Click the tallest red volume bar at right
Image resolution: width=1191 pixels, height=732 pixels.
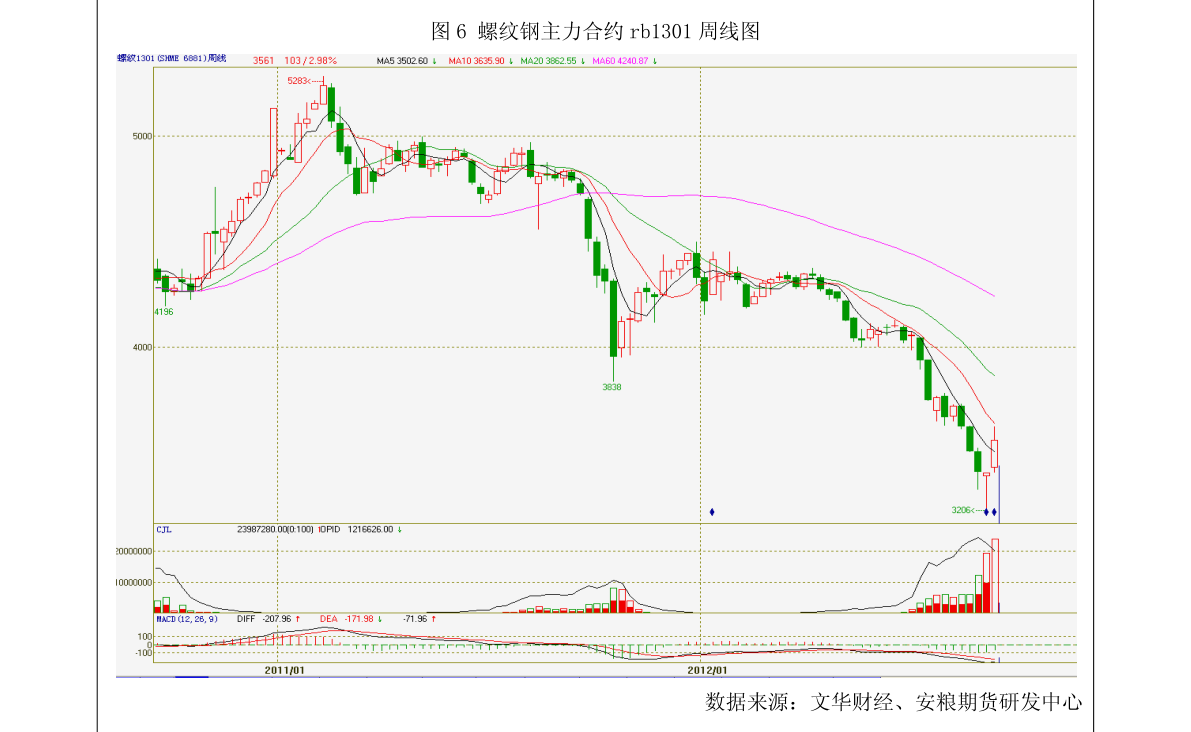coord(995,575)
